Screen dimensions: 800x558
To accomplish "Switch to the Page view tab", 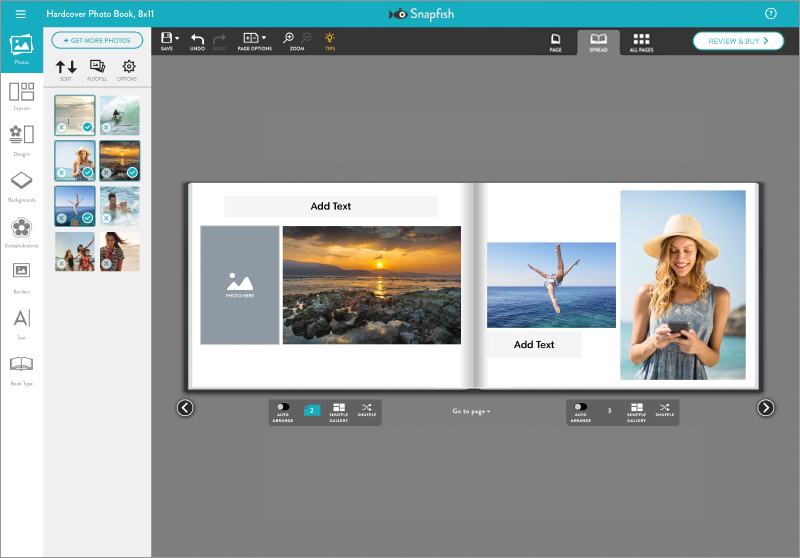I will point(555,41).
